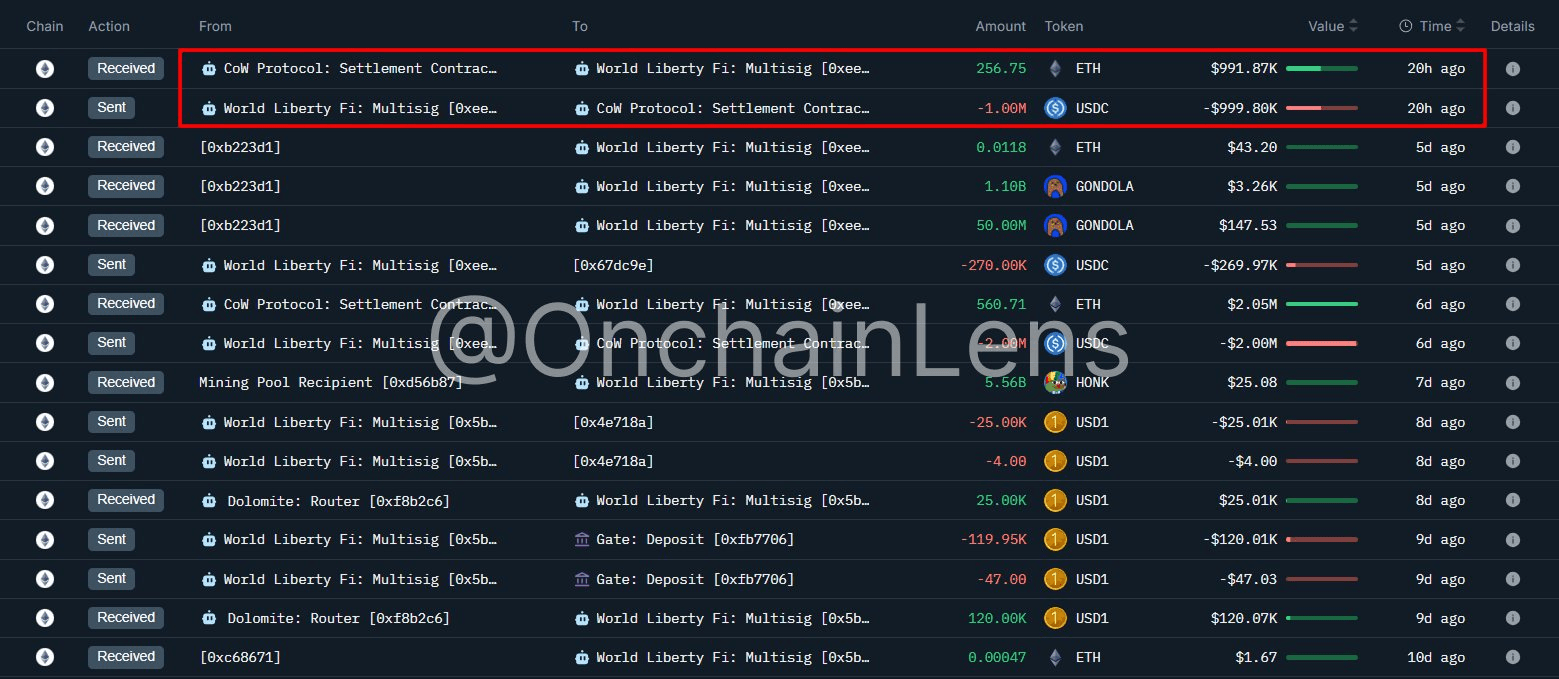Click the HONK token icon
Screen dimensions: 1559x679
click(1056, 382)
